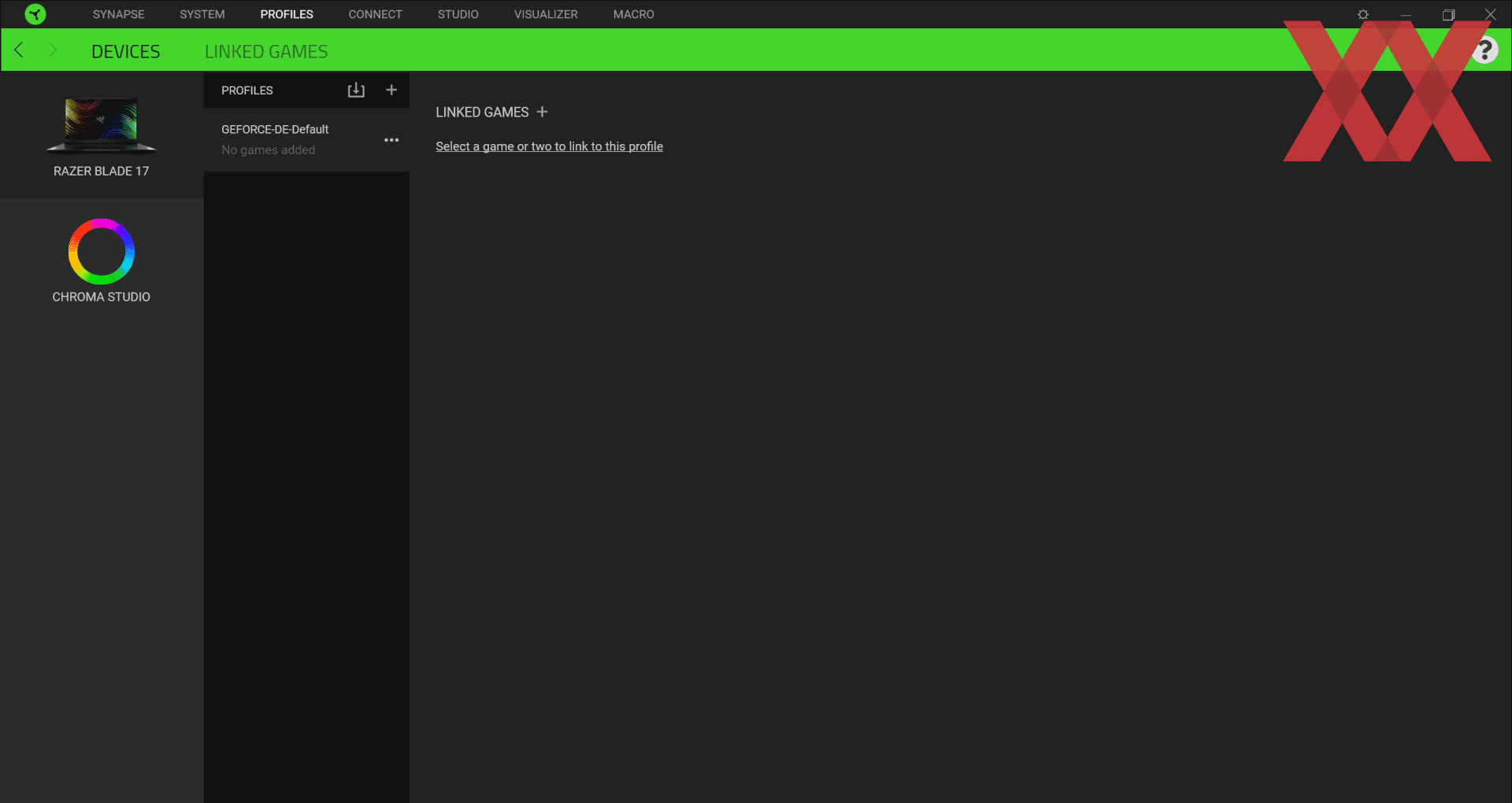The height and width of the screenshot is (803, 1512).
Task: Add a new profile with plus icon
Action: pyautogui.click(x=391, y=90)
